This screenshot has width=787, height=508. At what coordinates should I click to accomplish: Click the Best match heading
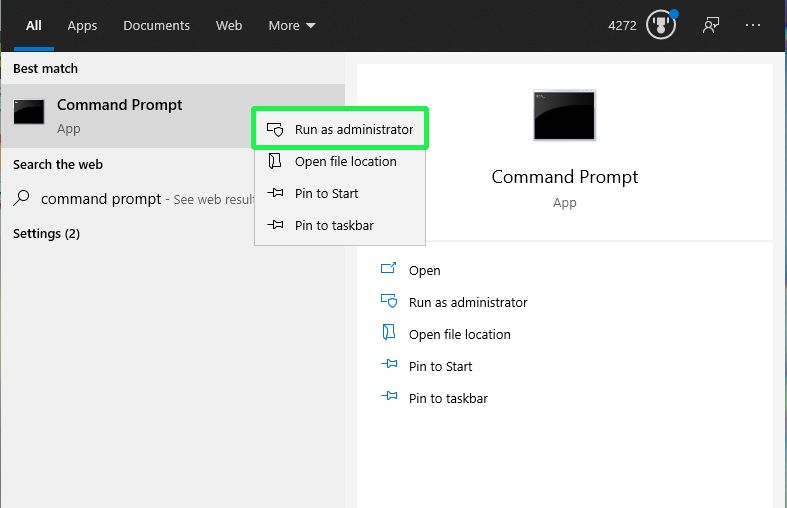(45, 69)
